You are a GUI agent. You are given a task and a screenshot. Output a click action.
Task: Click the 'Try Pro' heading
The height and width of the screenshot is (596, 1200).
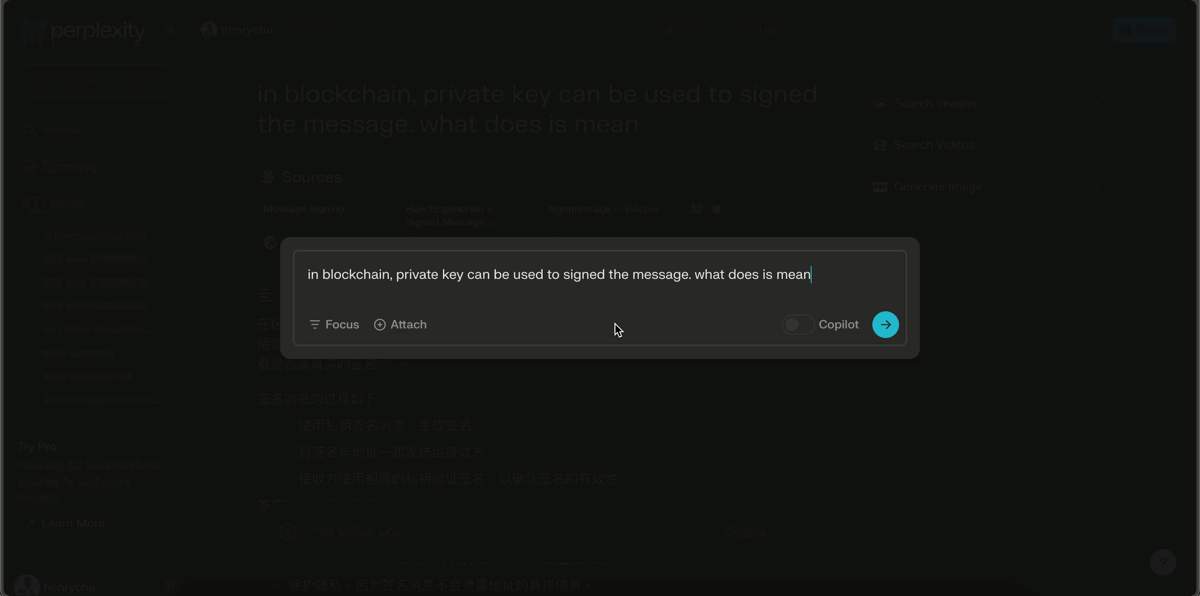pyautogui.click(x=38, y=447)
